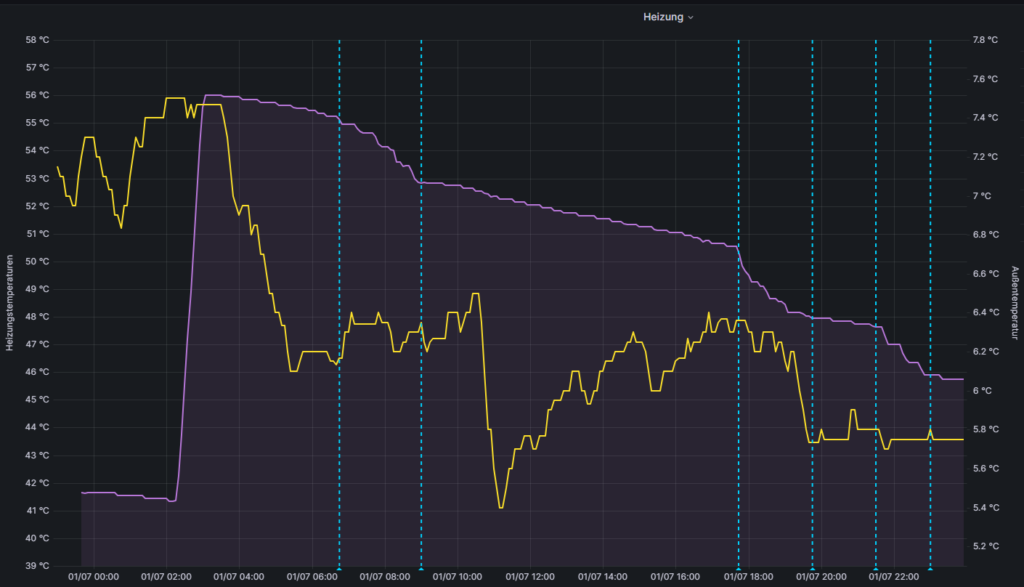
Task: Click the 01/07 16:00 time label
Action: [675, 577]
